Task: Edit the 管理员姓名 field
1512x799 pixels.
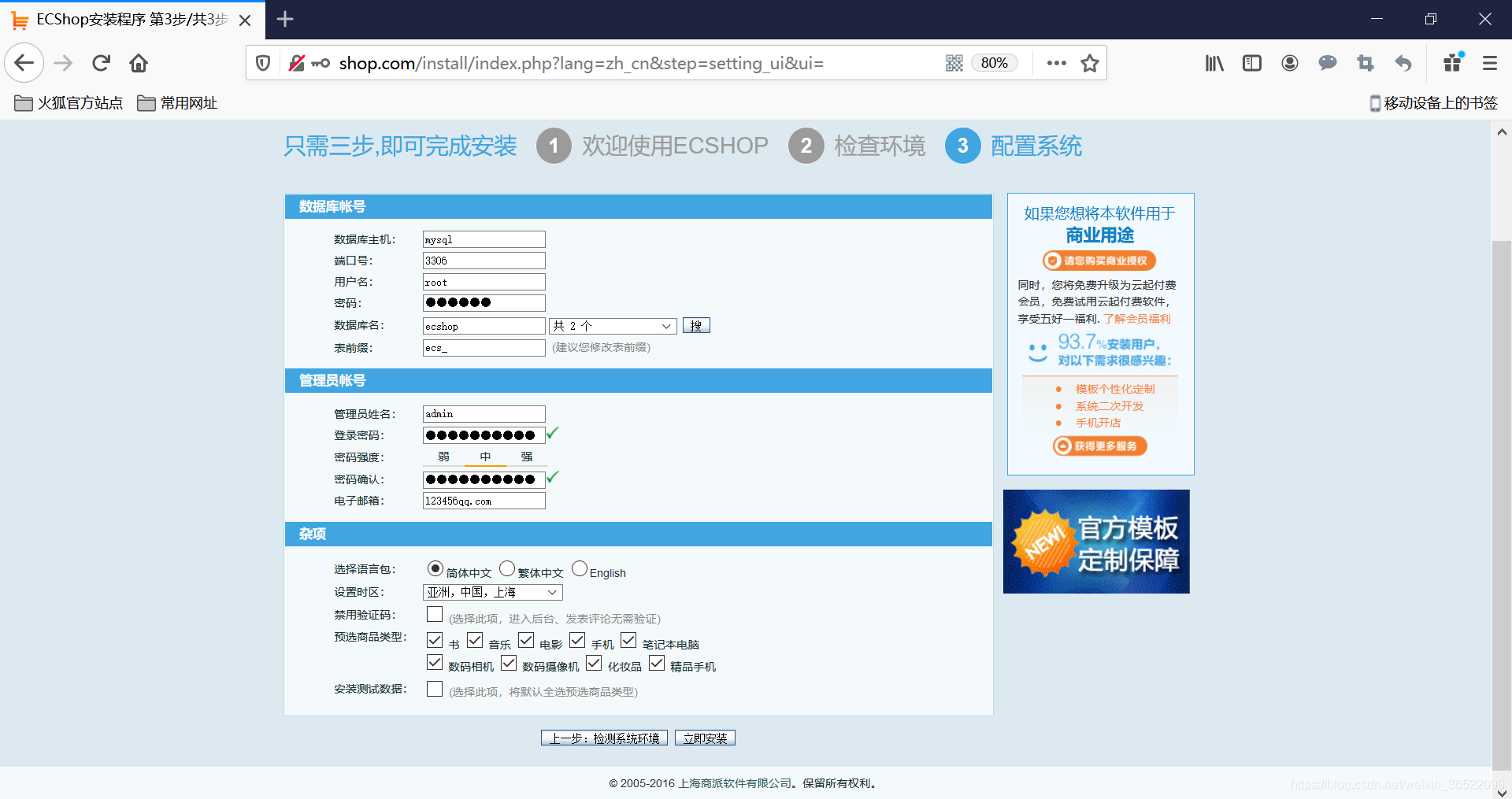Action: point(484,414)
